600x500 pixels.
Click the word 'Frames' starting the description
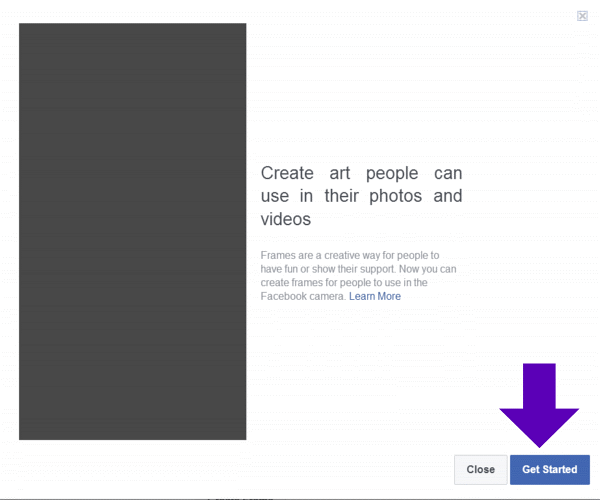[x=277, y=256]
